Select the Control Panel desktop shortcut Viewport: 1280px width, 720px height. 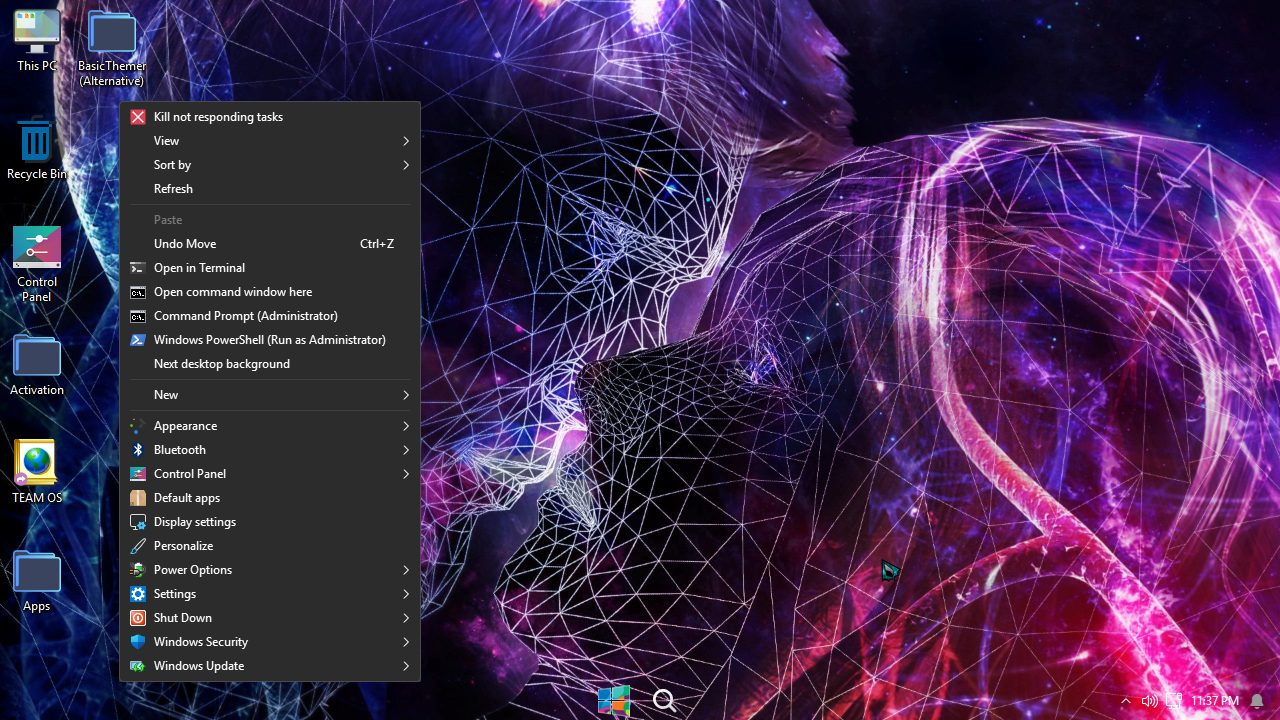pyautogui.click(x=37, y=264)
